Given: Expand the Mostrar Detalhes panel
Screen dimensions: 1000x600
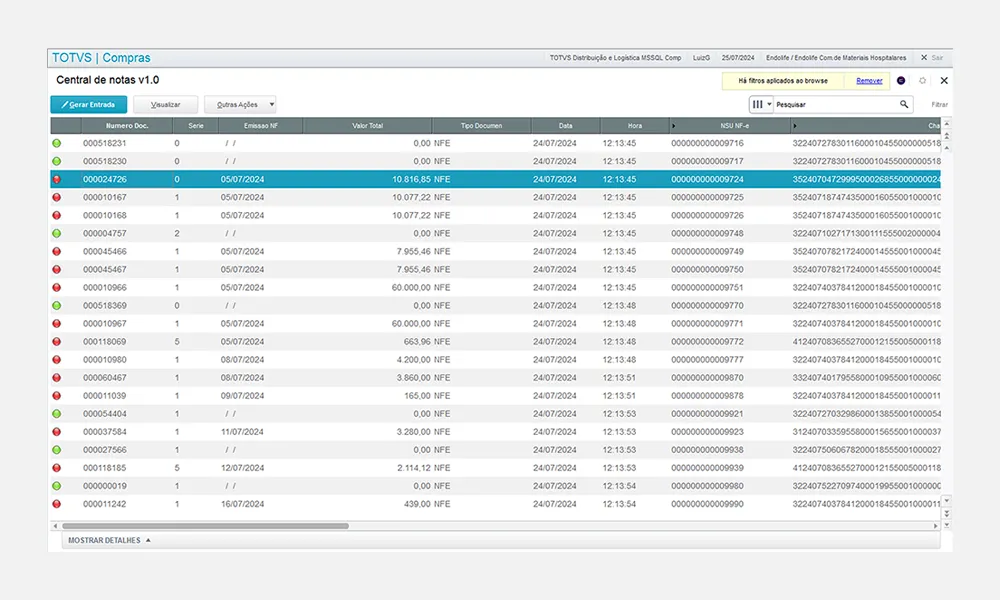Looking at the screenshot, I should (109, 540).
